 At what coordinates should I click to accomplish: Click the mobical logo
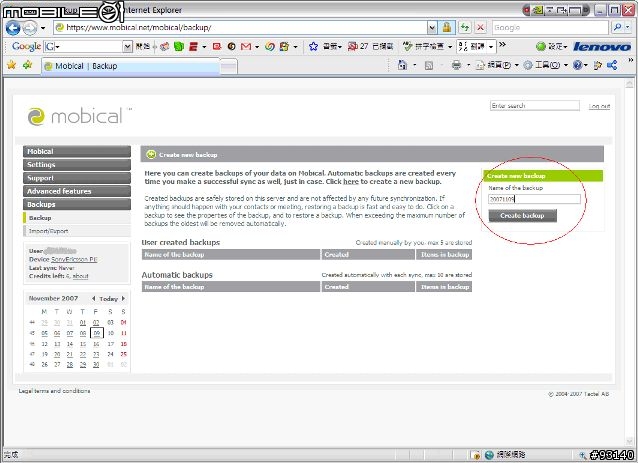[x=75, y=117]
